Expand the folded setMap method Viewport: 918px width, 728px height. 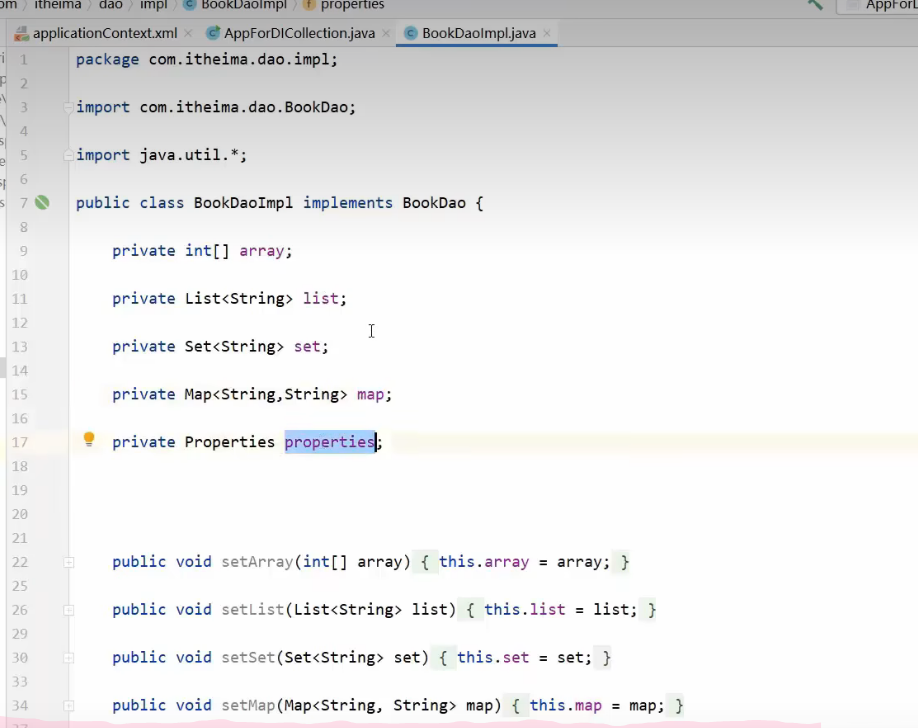pyautogui.click(x=69, y=706)
